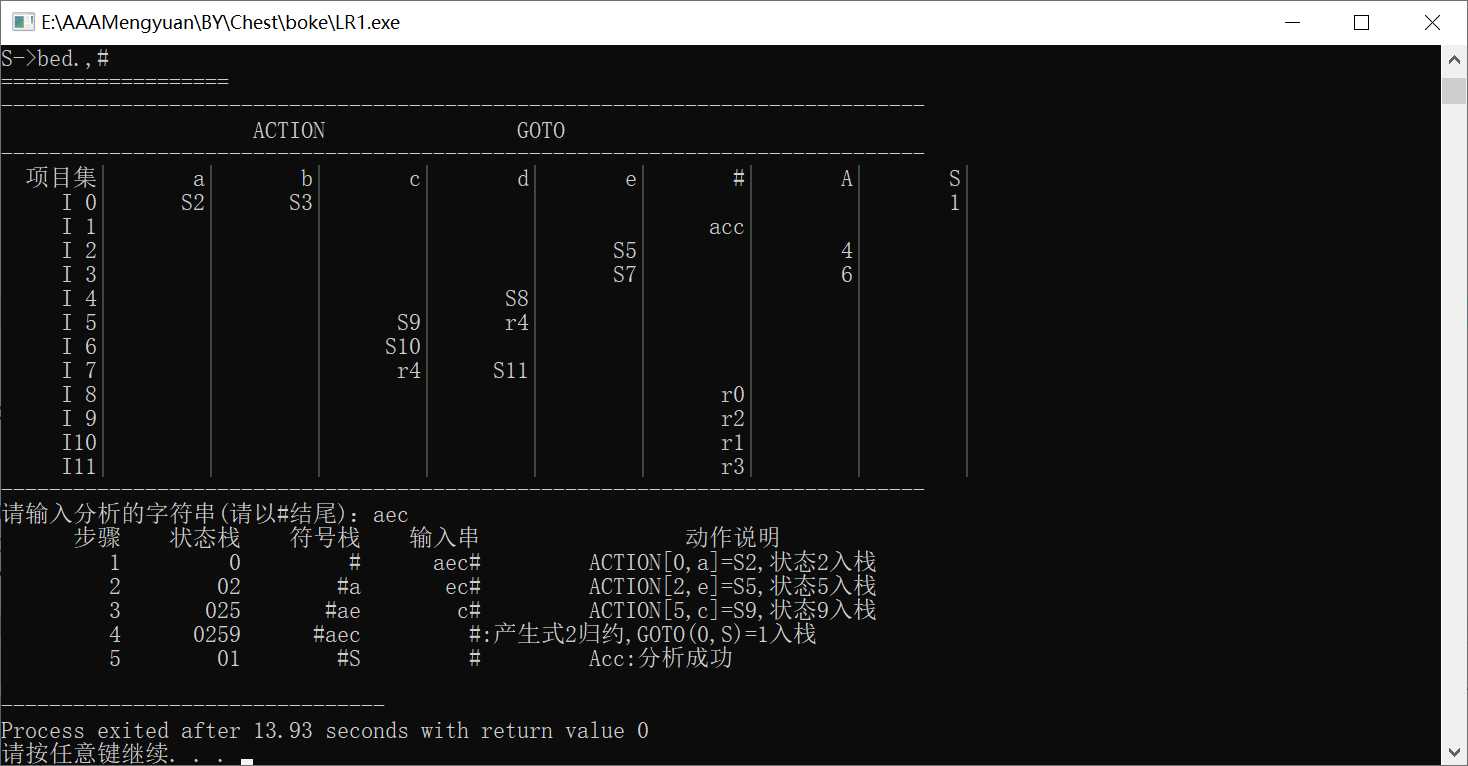This screenshot has width=1468, height=766.
Task: Click symbol stack value '#aec'
Action: pyautogui.click(x=337, y=635)
